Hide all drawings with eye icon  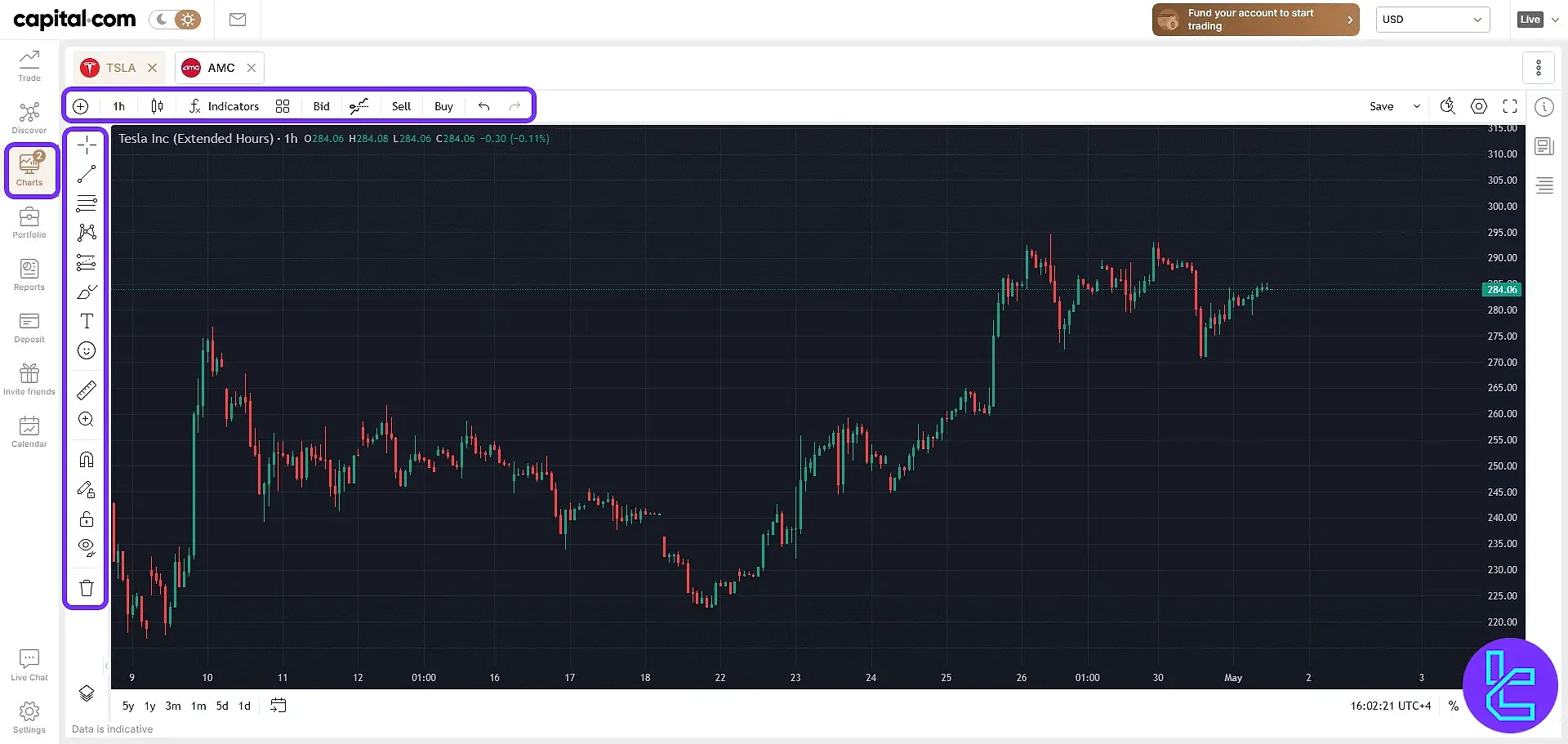(87, 547)
